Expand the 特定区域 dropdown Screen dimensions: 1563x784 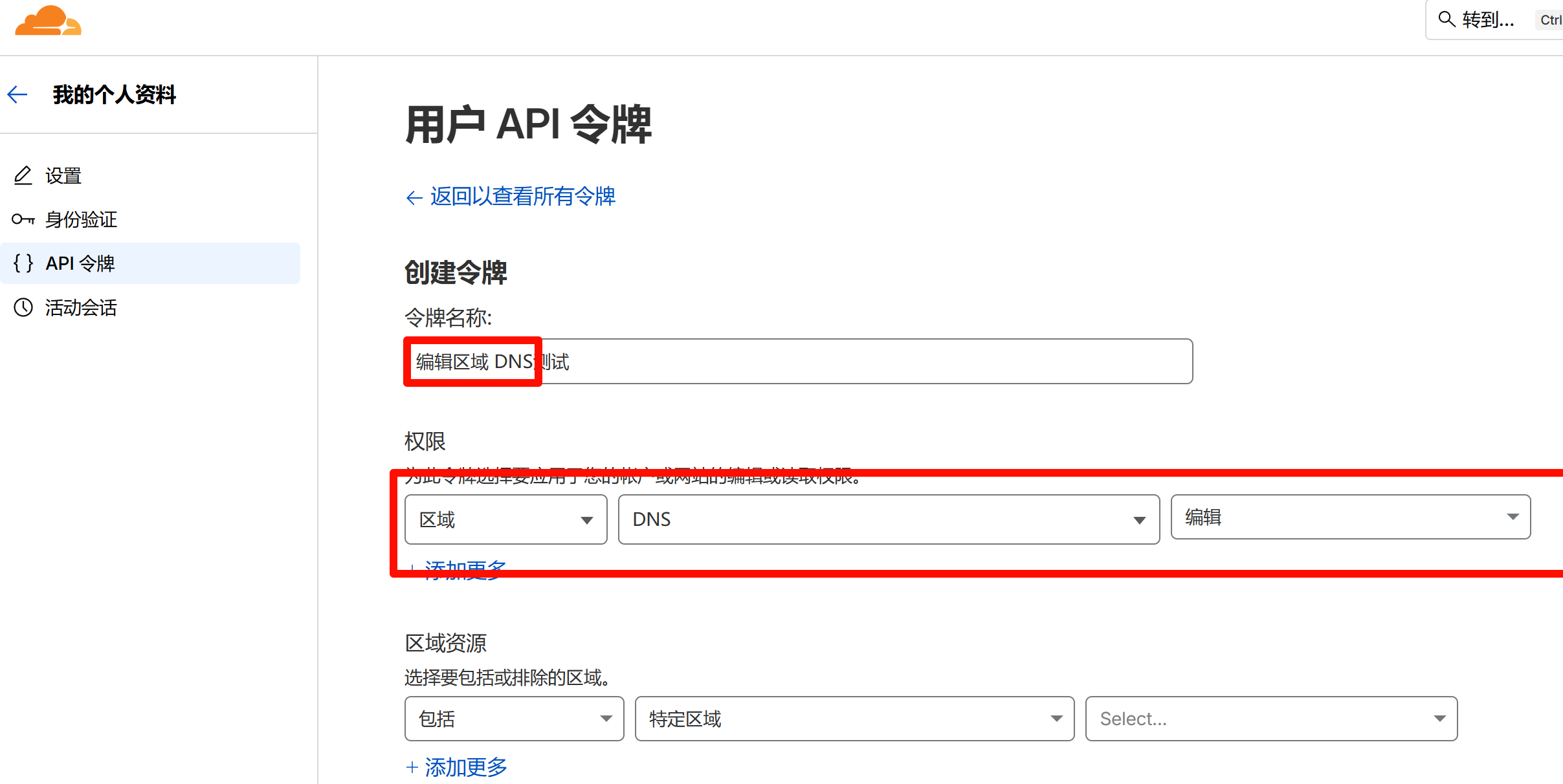(x=854, y=719)
